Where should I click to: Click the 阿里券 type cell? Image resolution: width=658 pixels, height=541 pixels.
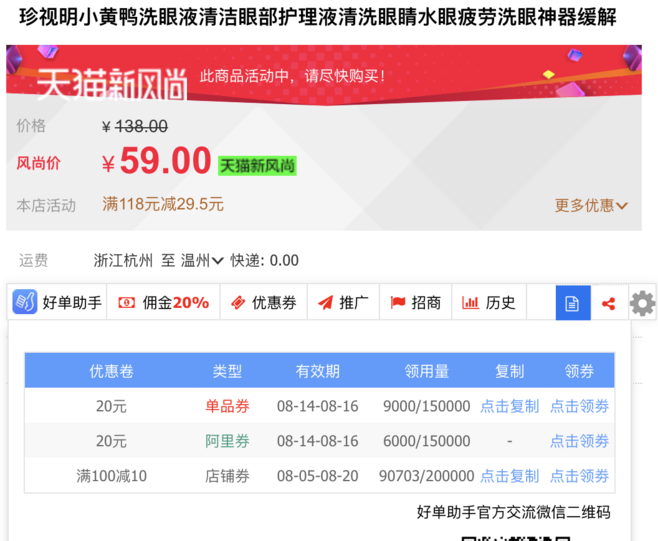point(227,441)
